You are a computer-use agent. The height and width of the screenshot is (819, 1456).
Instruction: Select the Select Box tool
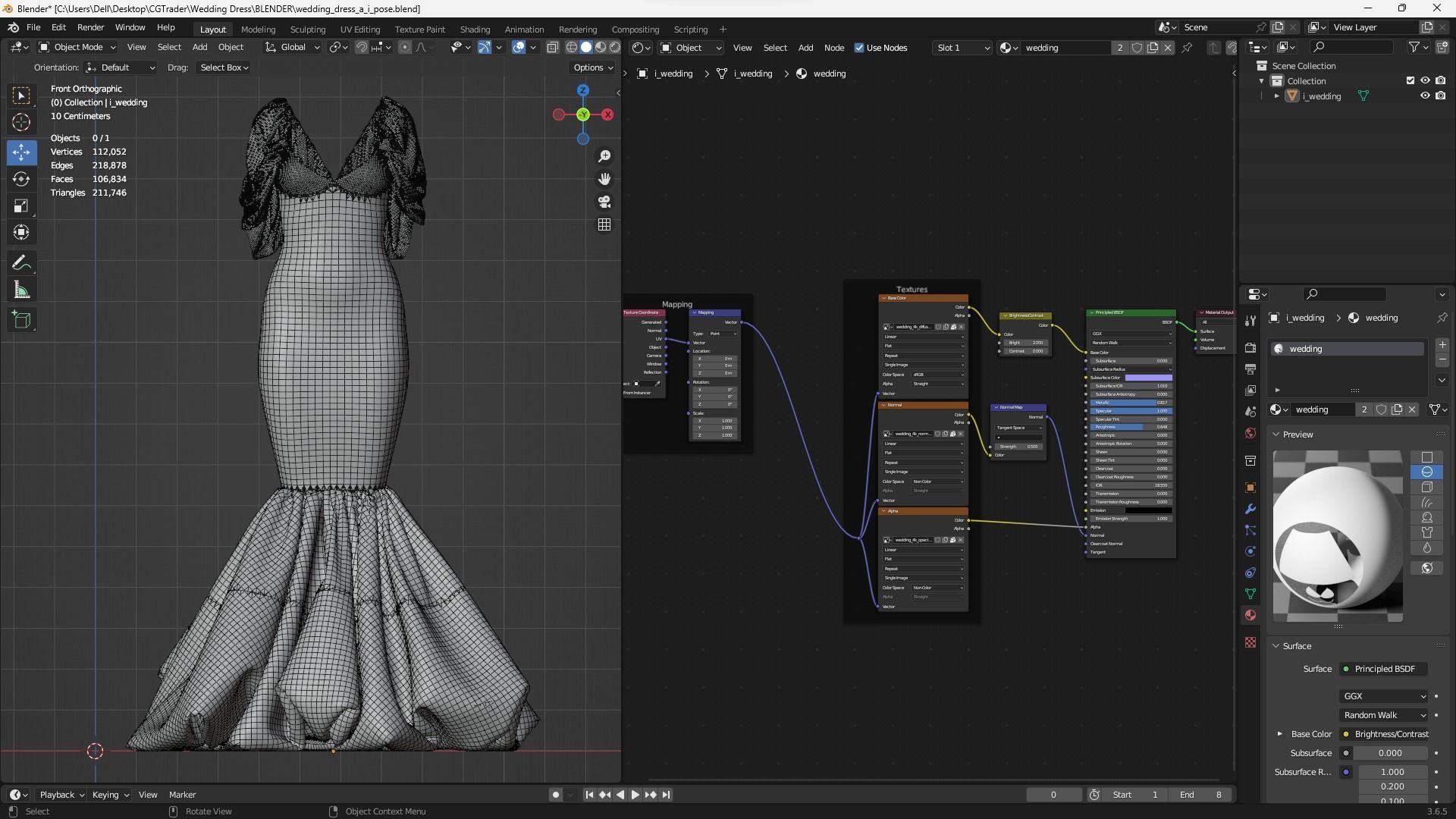tap(21, 96)
